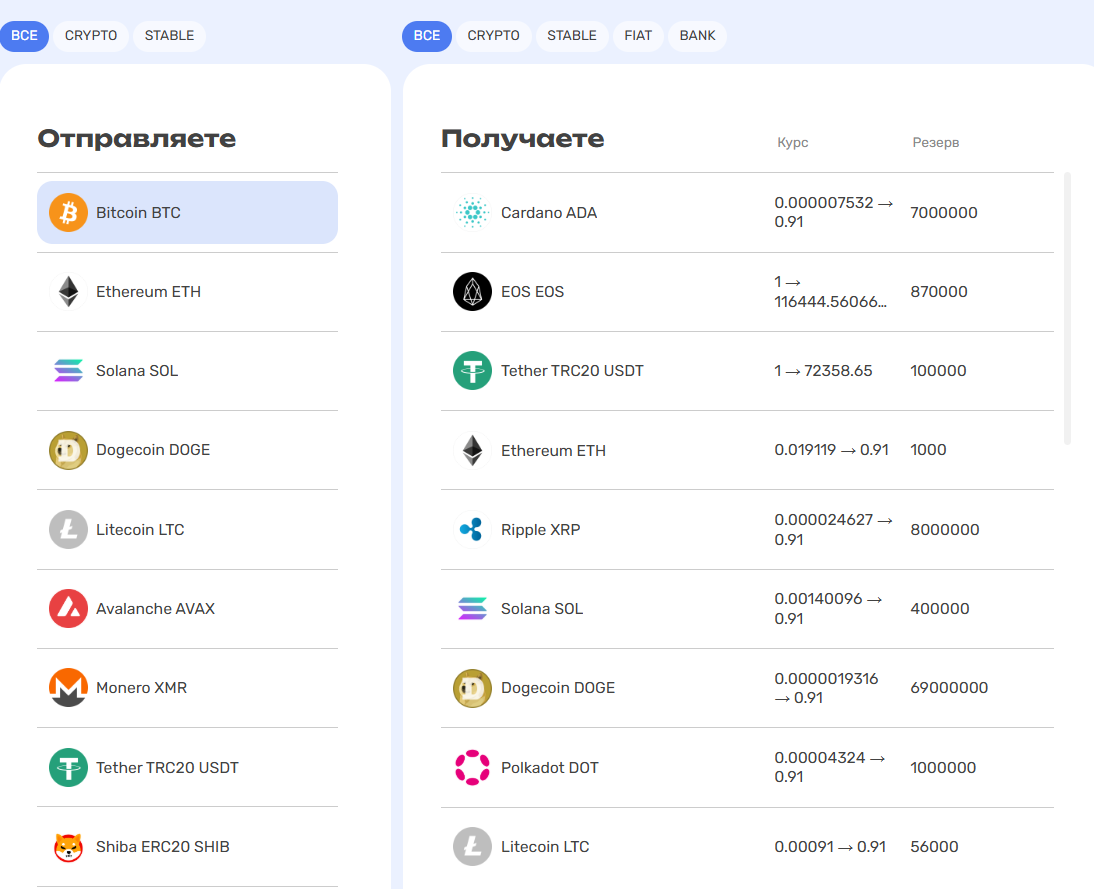Filter the receive list by BANK
Screen dimensions: 1094x889
698,36
